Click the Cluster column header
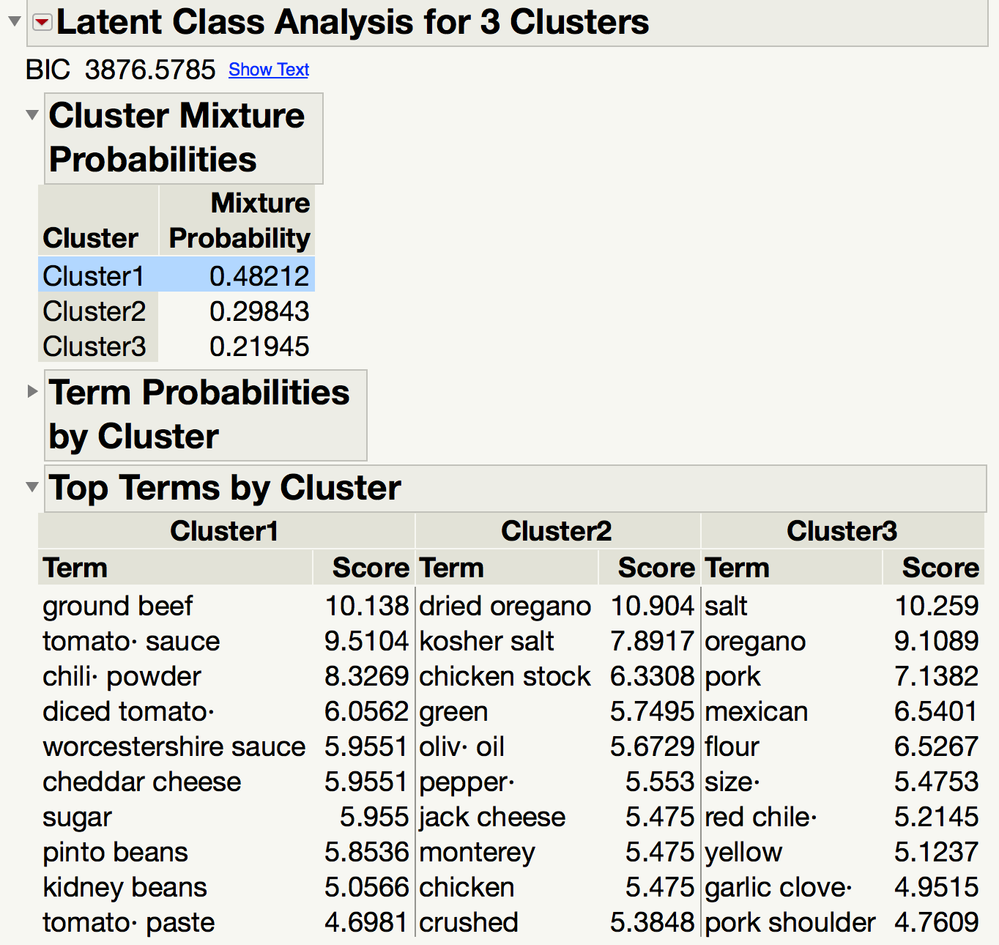Viewport: 999px width, 945px height. [90, 238]
